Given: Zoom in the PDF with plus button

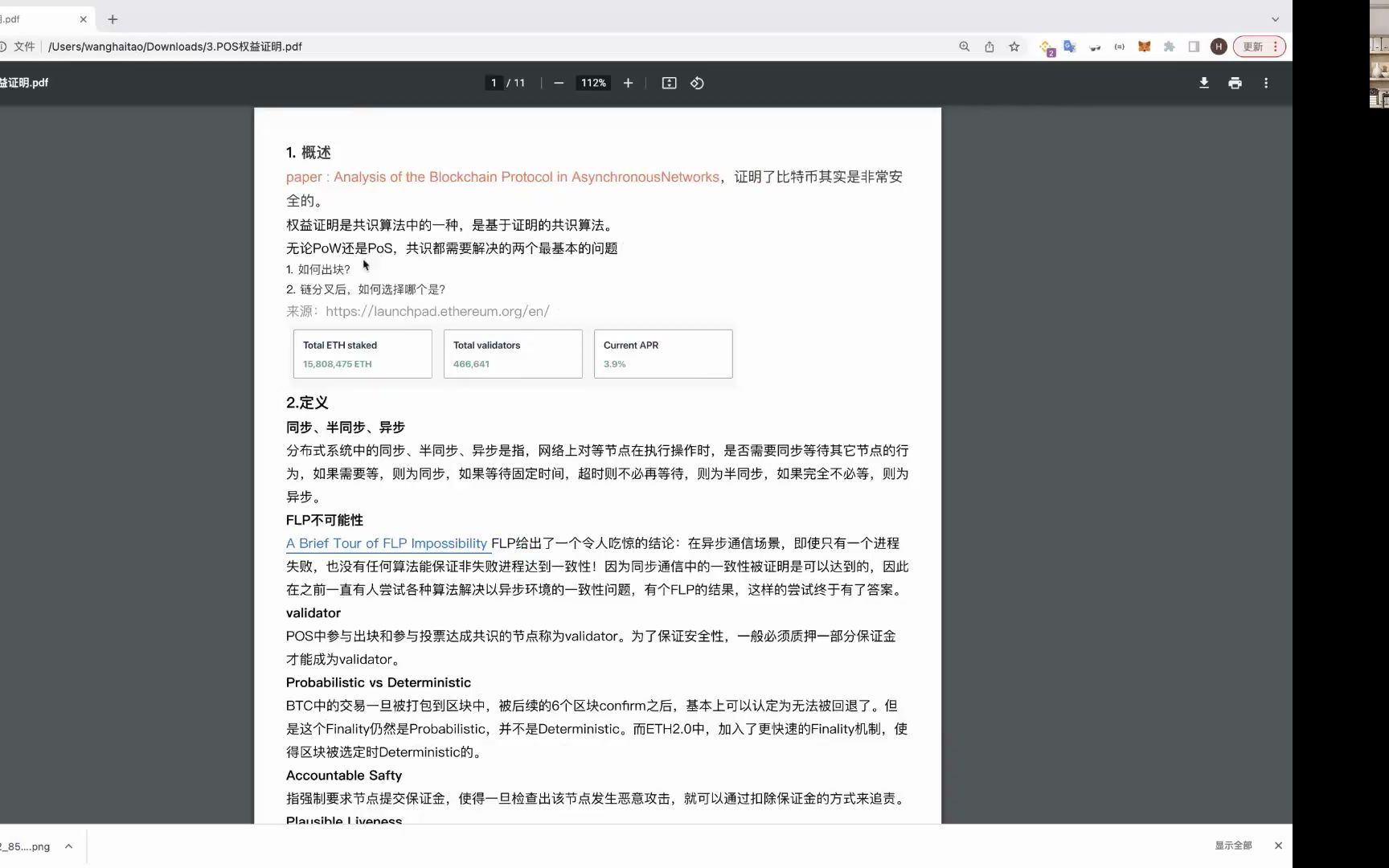Looking at the screenshot, I should click(x=628, y=83).
